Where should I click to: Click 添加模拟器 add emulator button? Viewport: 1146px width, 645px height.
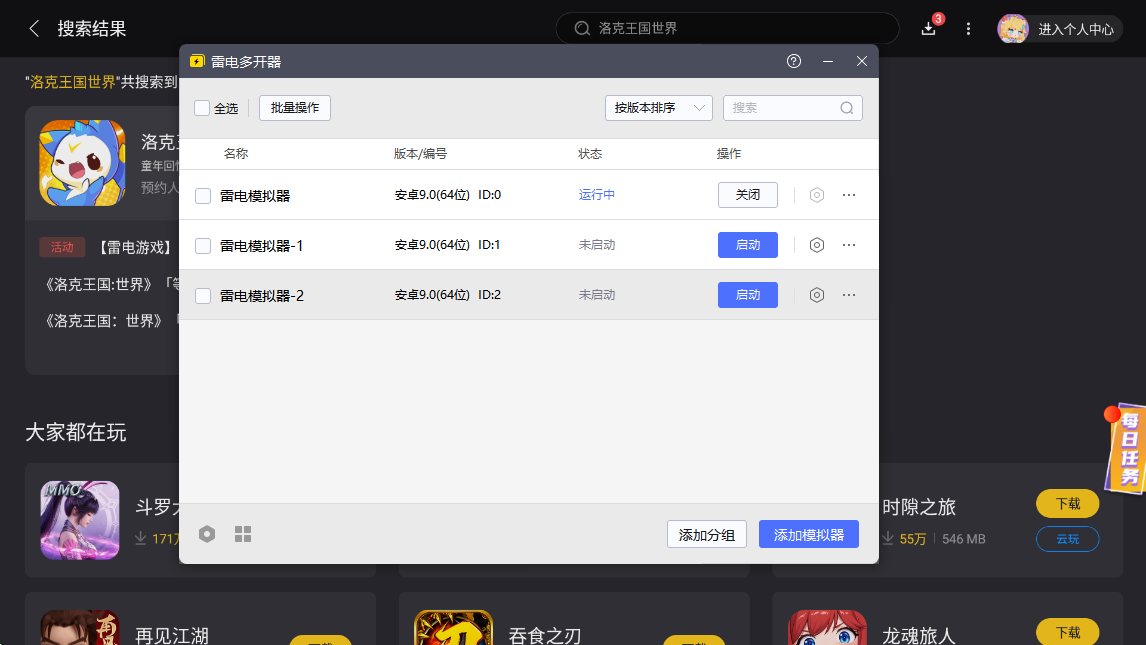pos(808,534)
